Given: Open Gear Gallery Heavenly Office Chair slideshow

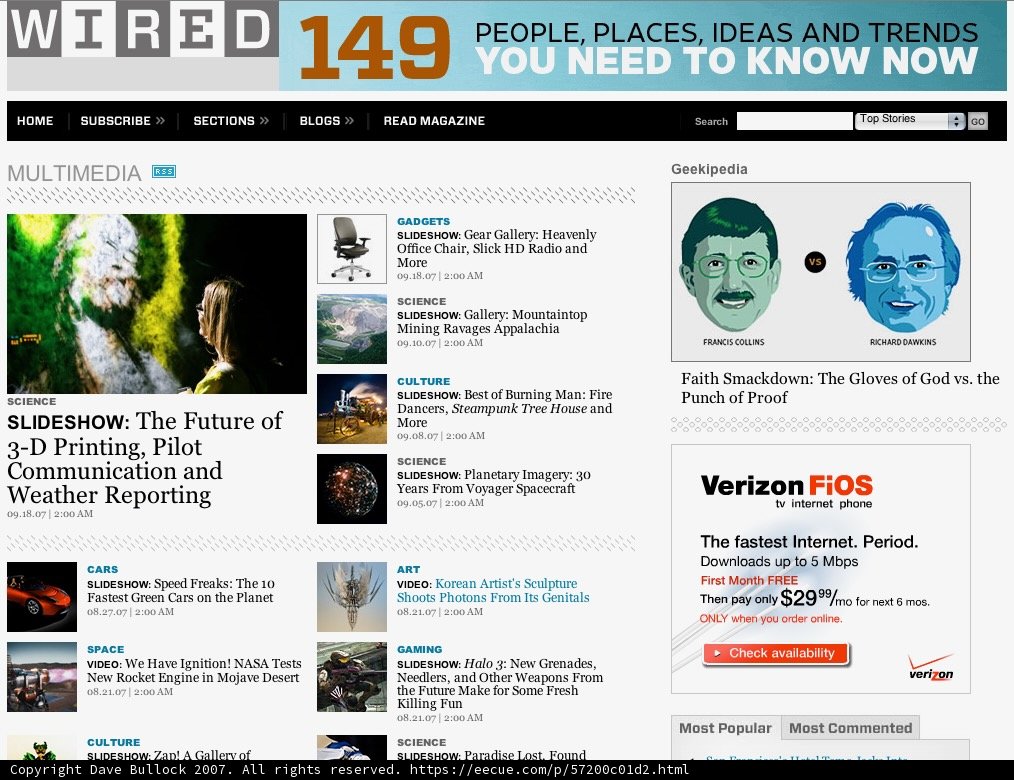Looking at the screenshot, I should 496,248.
